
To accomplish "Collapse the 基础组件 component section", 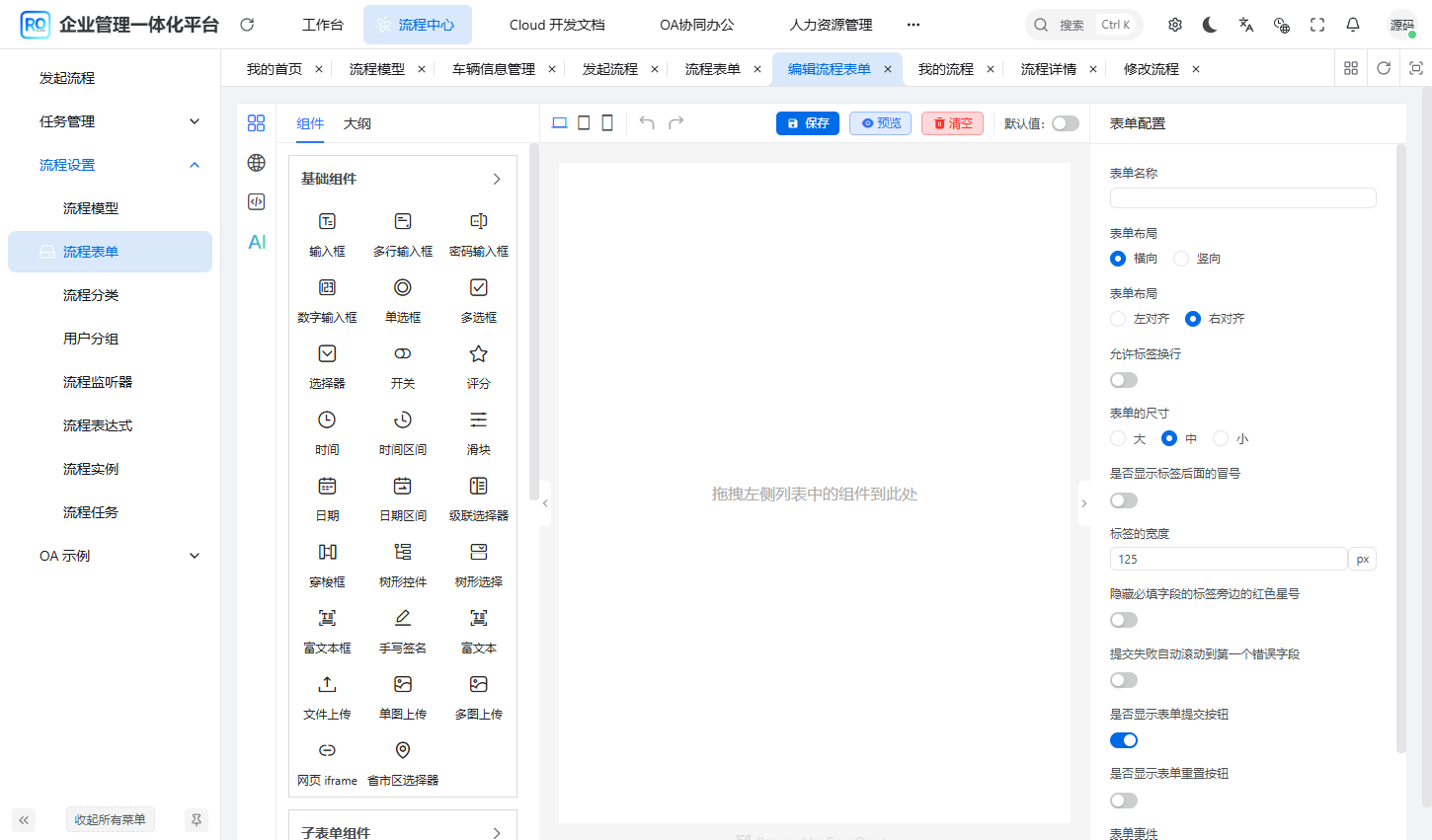I will pos(497,179).
